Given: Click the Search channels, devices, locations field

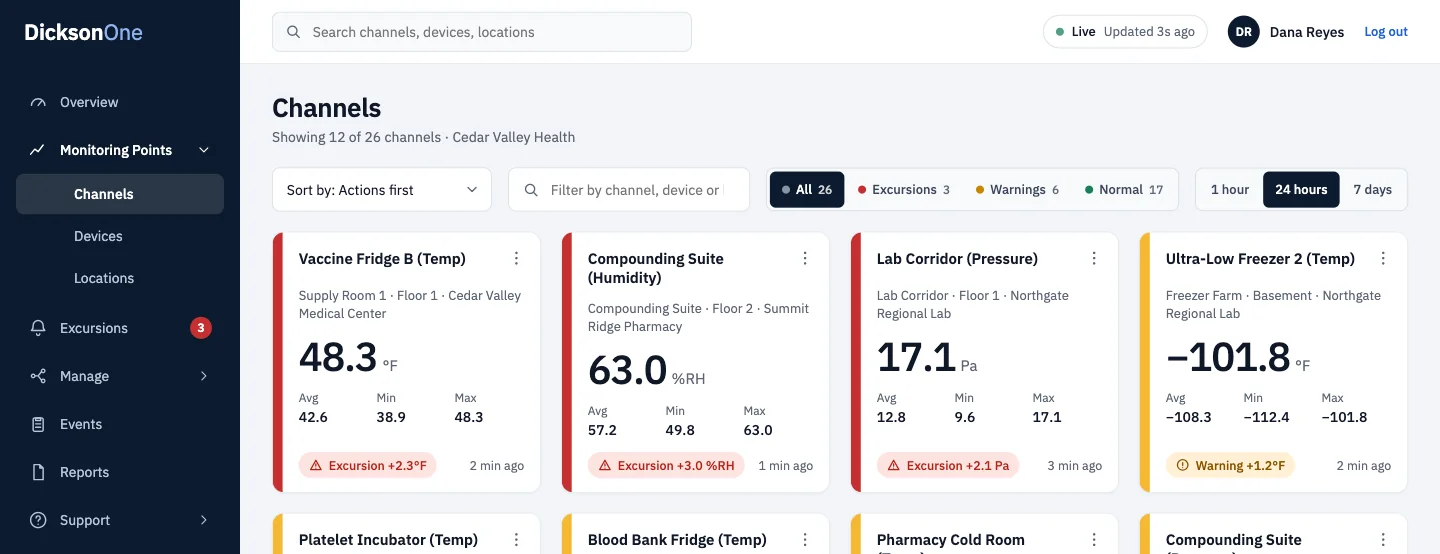Looking at the screenshot, I should (482, 32).
